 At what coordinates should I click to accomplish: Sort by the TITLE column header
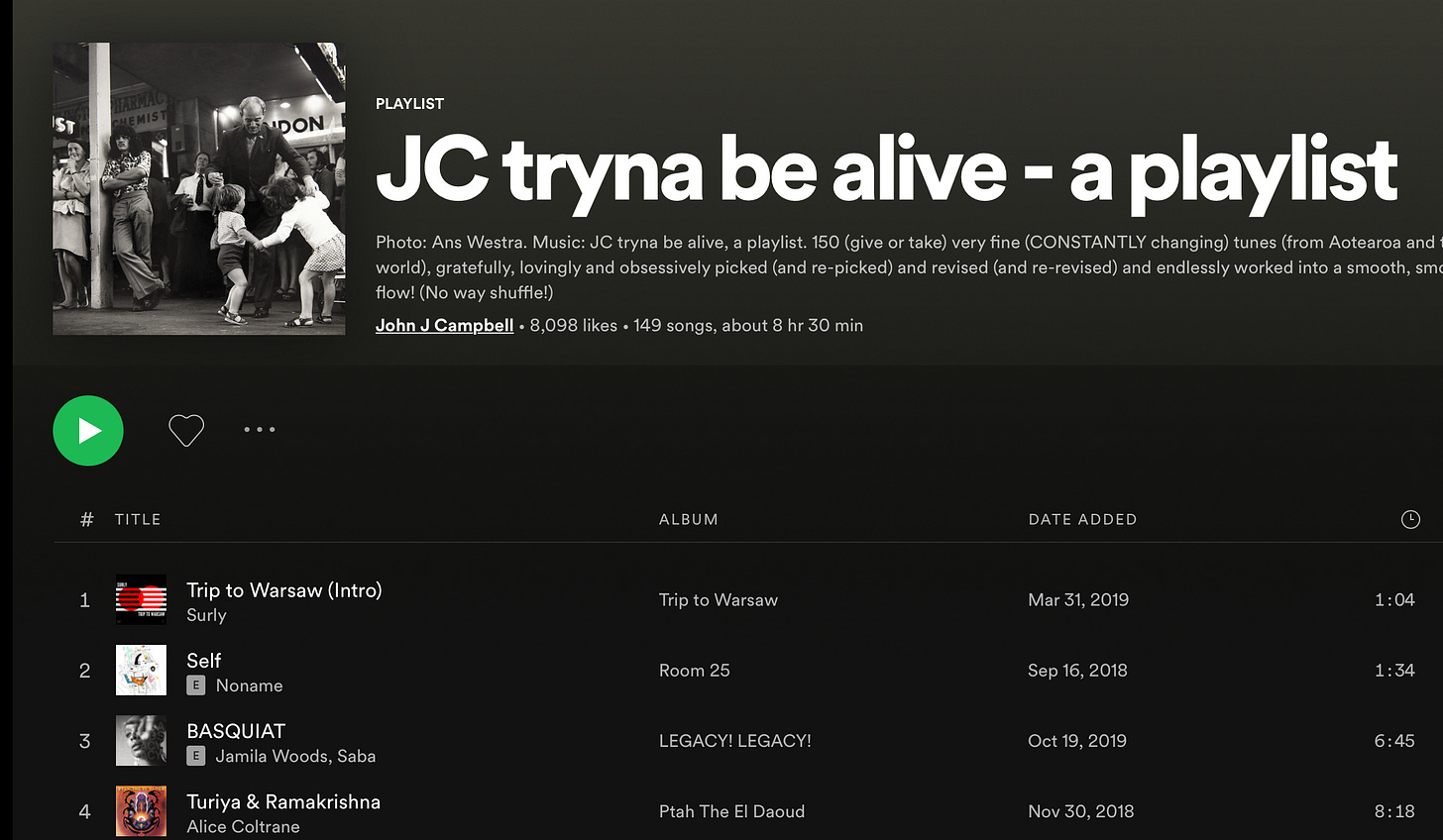tap(138, 519)
